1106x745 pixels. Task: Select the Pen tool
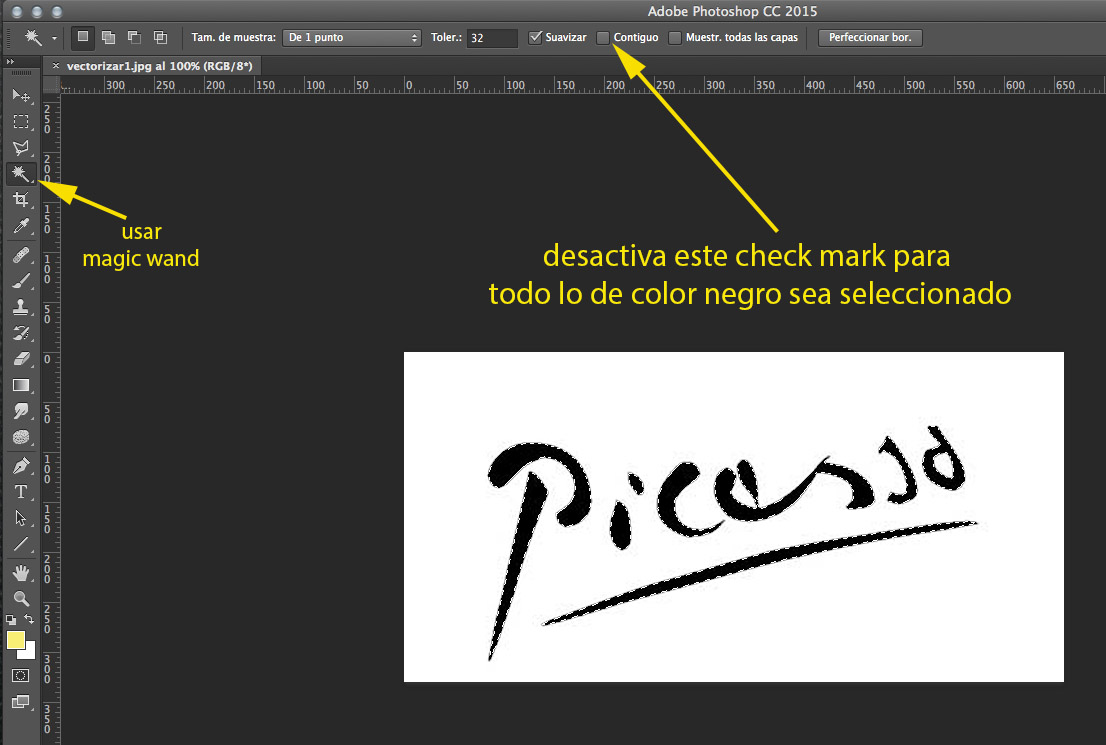21,466
